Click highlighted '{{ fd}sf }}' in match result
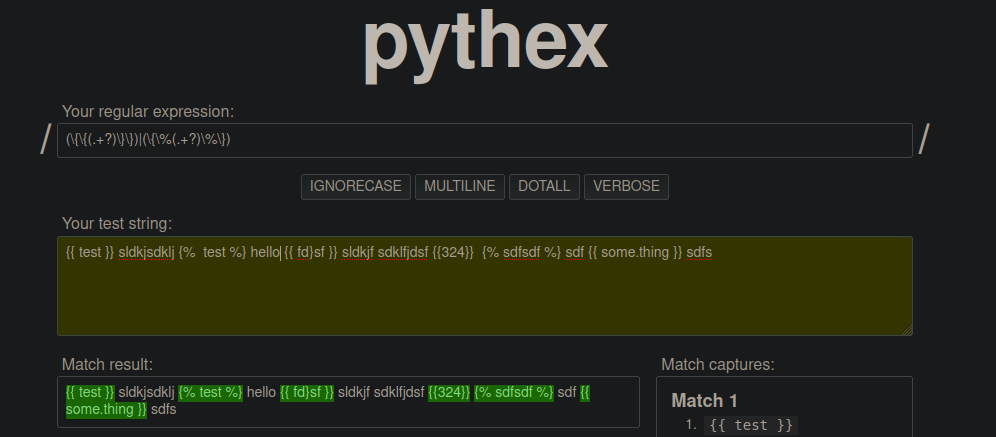The image size is (996, 437). (307, 393)
